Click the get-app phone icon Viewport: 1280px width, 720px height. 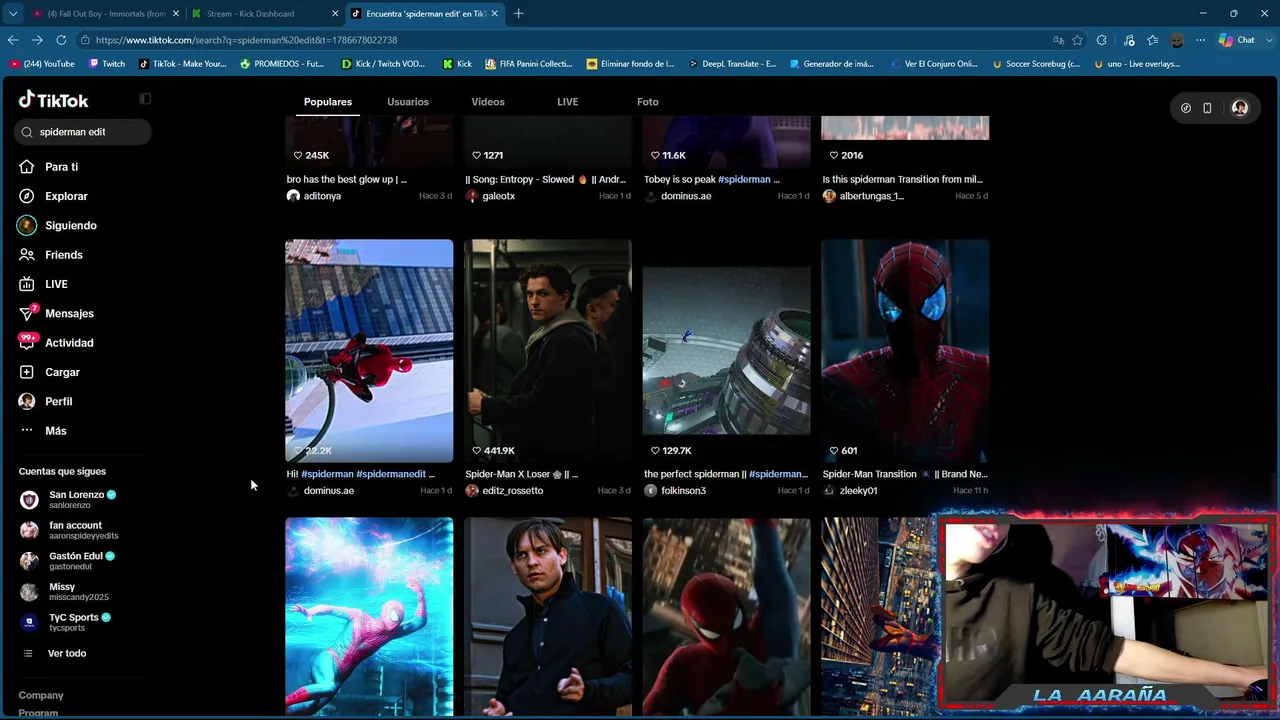1207,108
